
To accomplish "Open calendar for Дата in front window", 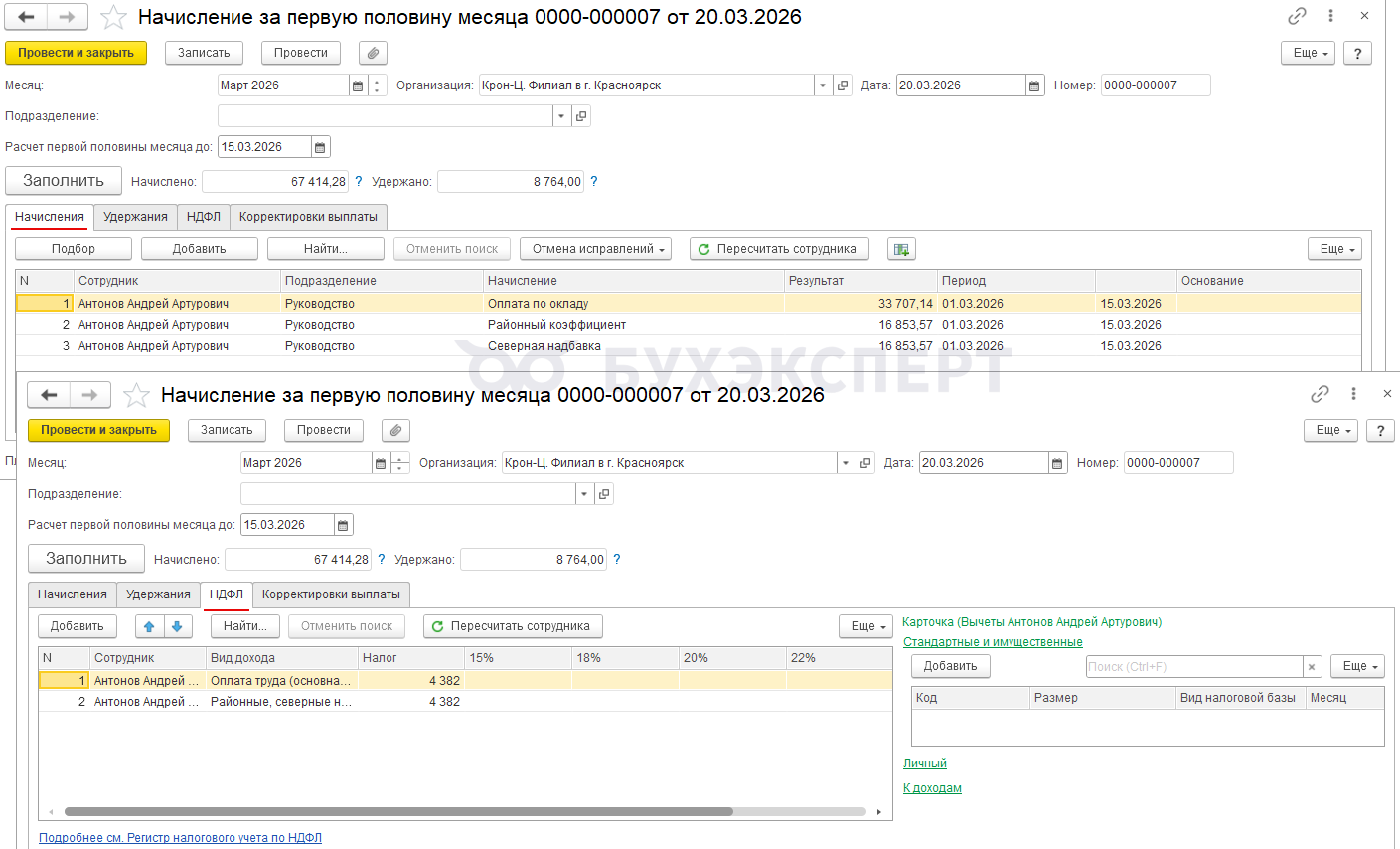I will [x=1057, y=463].
